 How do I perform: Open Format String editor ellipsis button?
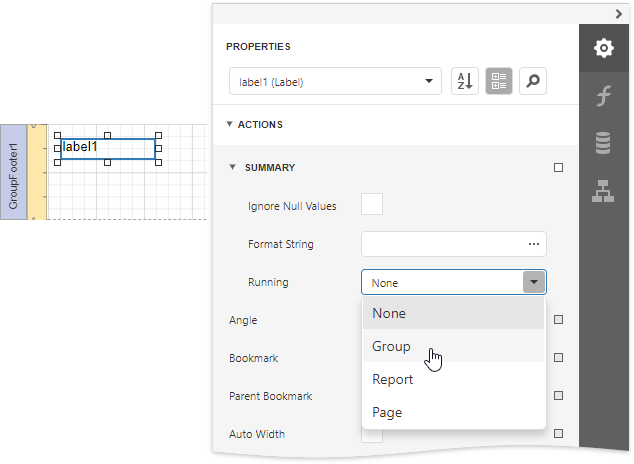(x=534, y=244)
